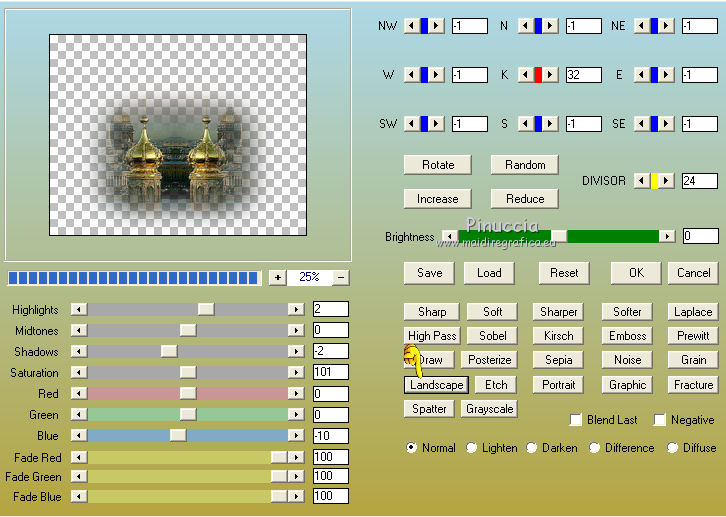The width and height of the screenshot is (726, 517).
Task: Click Highlights slider left arrow
Action: pyautogui.click(x=79, y=309)
